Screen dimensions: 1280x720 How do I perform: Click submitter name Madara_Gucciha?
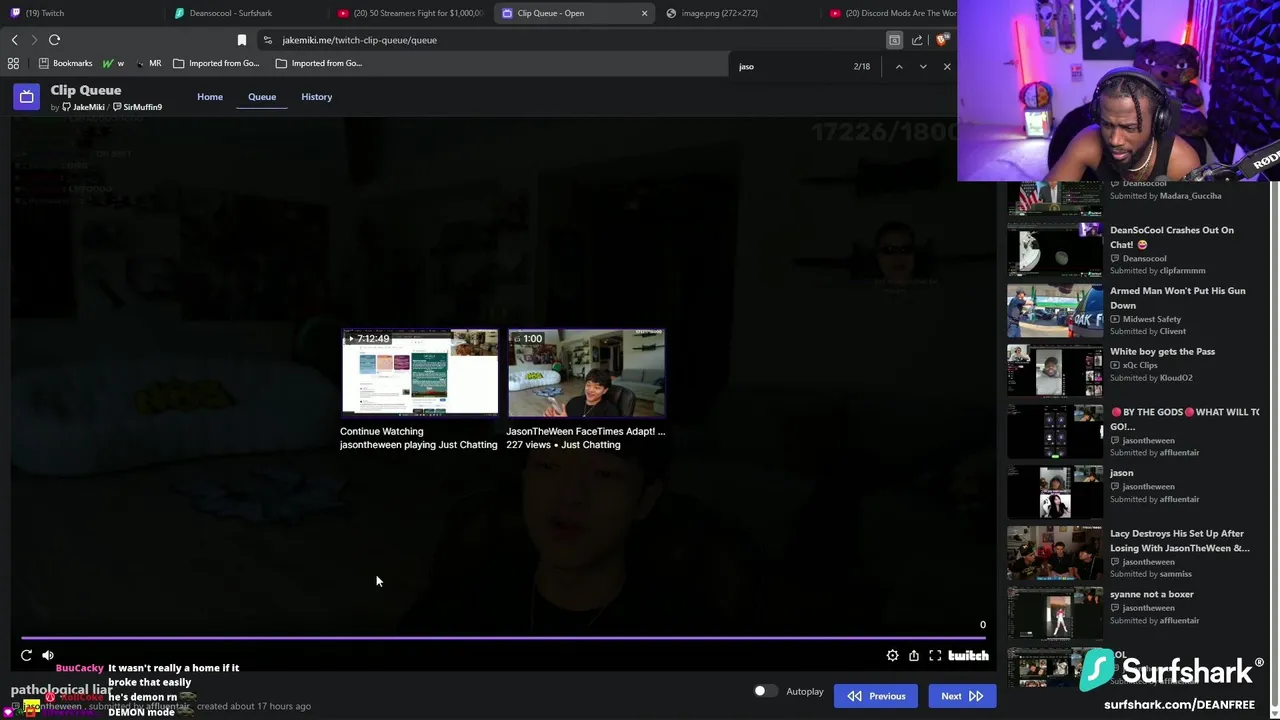pos(1190,196)
